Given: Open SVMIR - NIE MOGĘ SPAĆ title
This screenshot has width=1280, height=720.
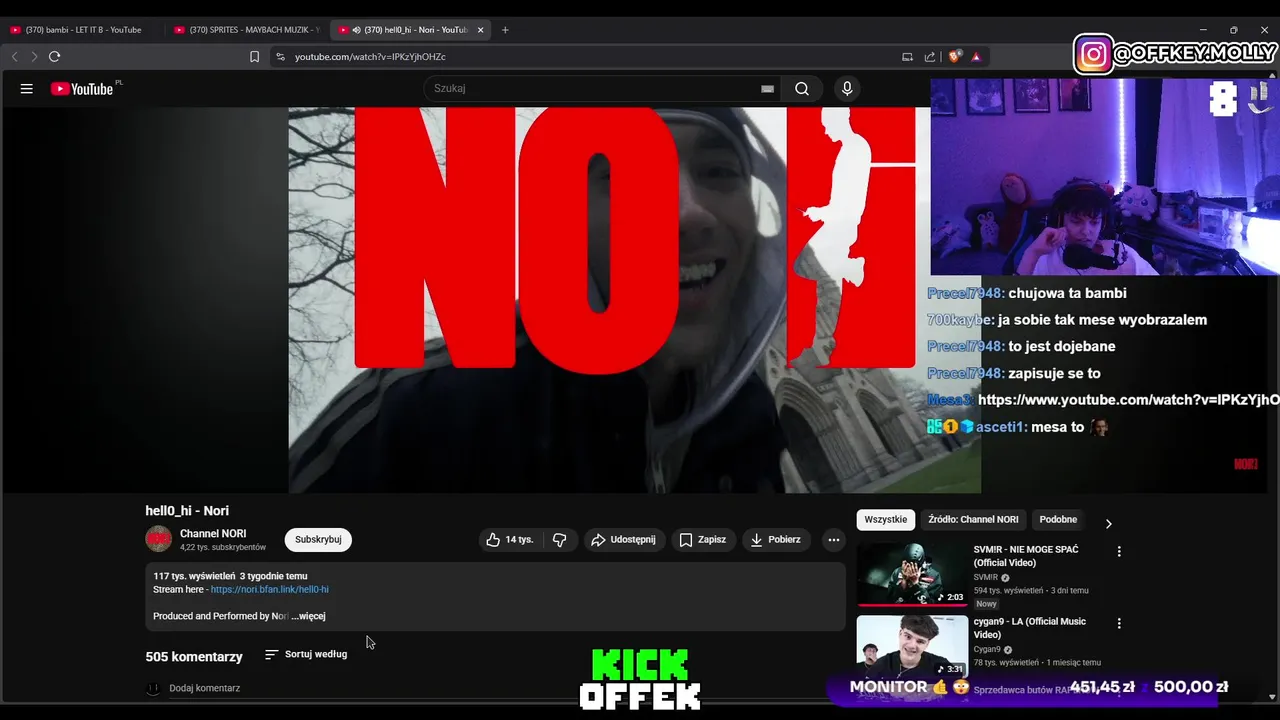Looking at the screenshot, I should point(1026,556).
